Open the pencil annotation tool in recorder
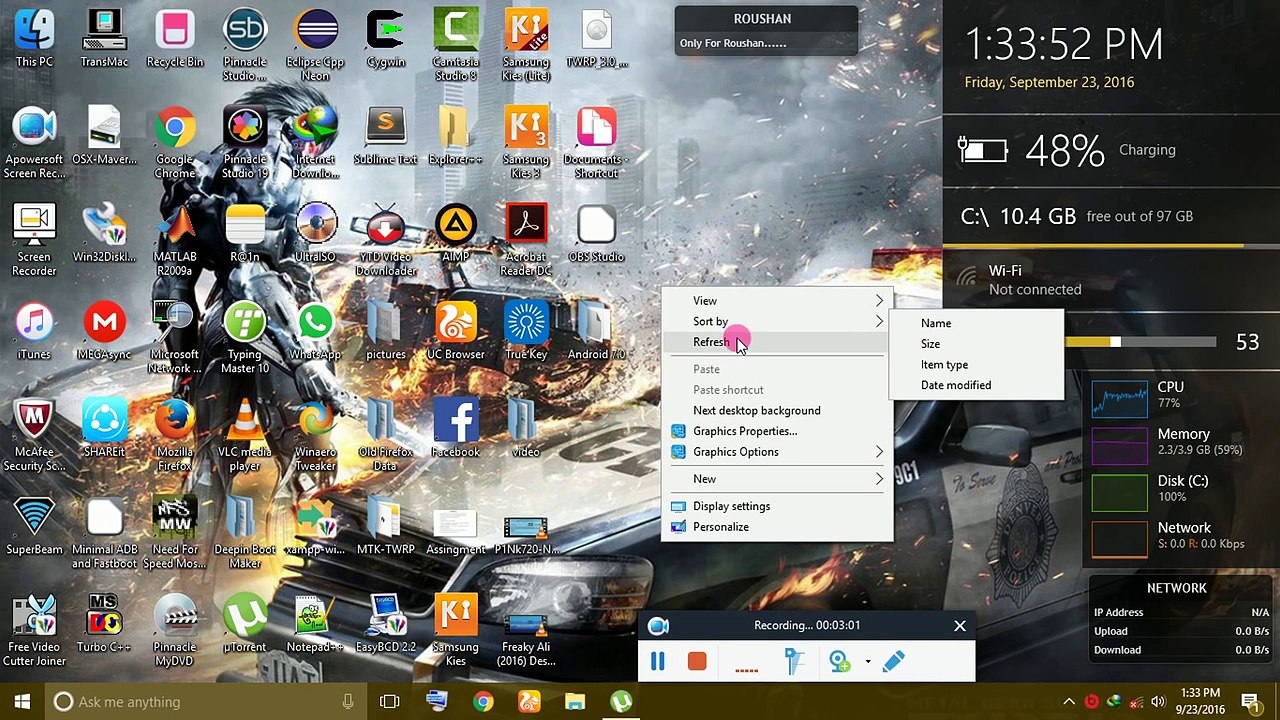Image resolution: width=1280 pixels, height=720 pixels. (x=893, y=662)
